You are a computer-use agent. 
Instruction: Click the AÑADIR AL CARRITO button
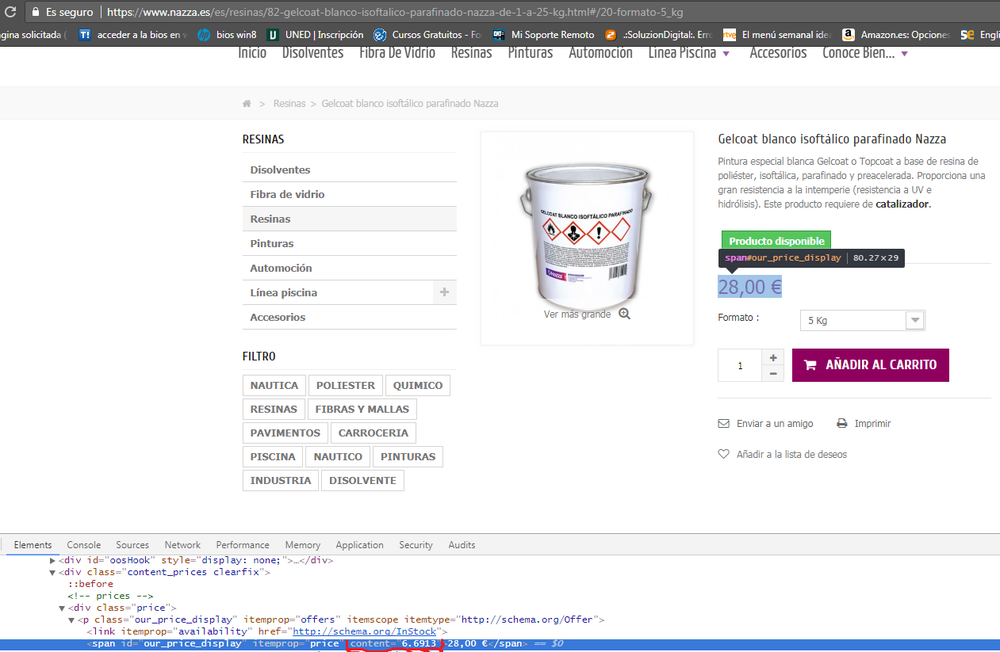tap(871, 365)
